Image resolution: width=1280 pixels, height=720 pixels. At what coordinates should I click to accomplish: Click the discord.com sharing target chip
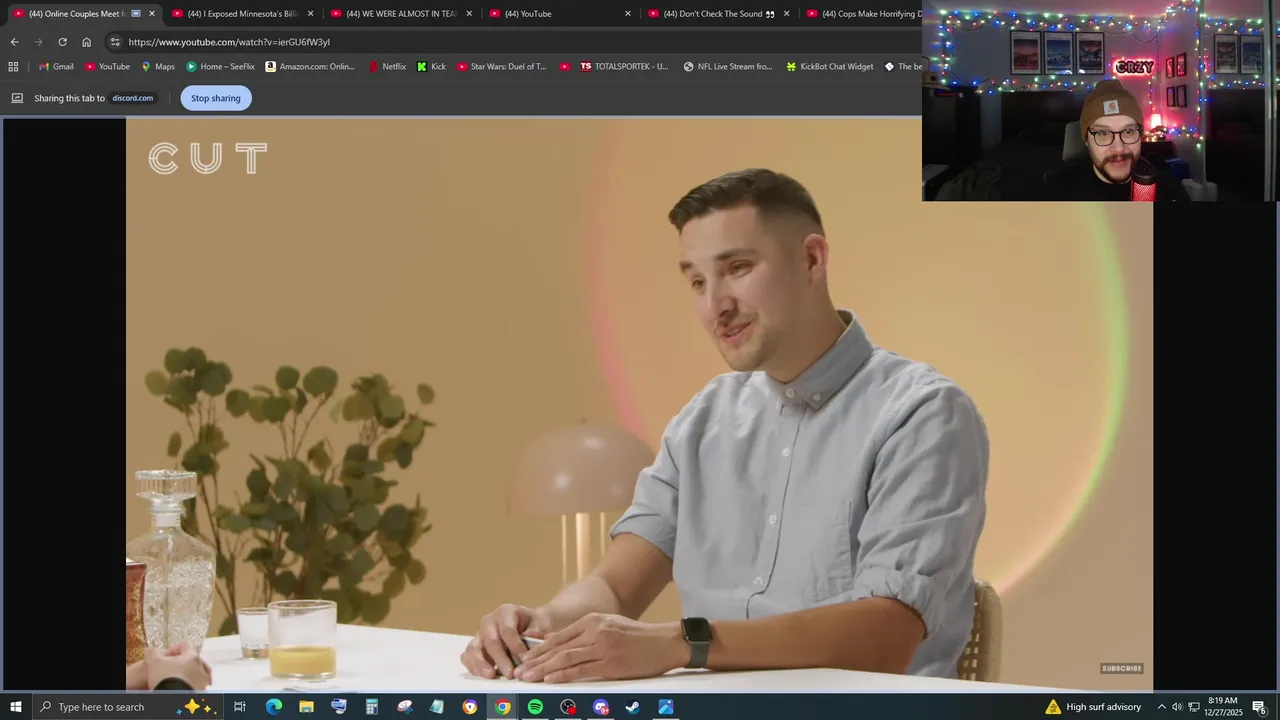132,98
